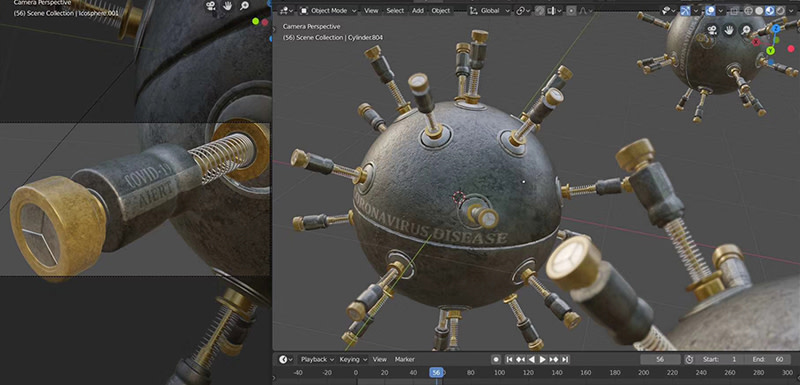The height and width of the screenshot is (385, 800).
Task: Open object type visibility dropdown
Action: (x=669, y=10)
